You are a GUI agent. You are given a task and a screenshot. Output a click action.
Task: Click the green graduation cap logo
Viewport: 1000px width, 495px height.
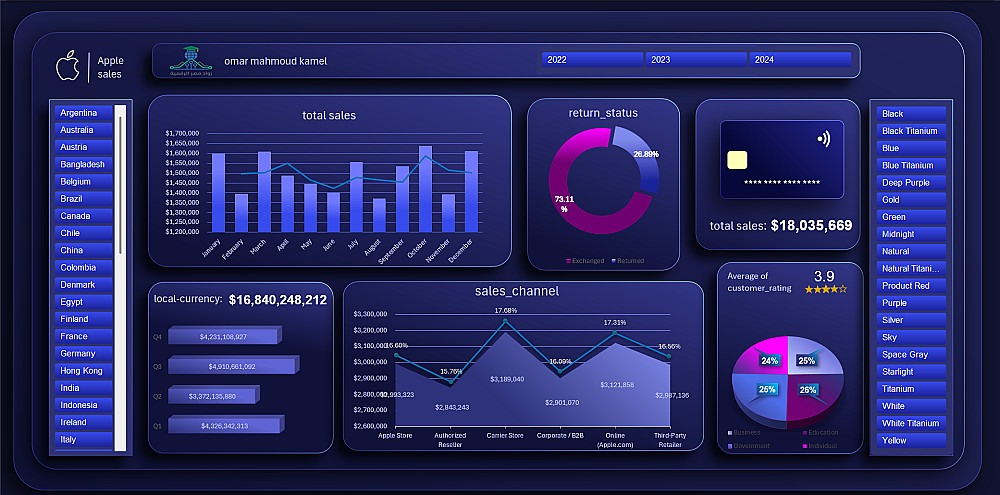(191, 61)
